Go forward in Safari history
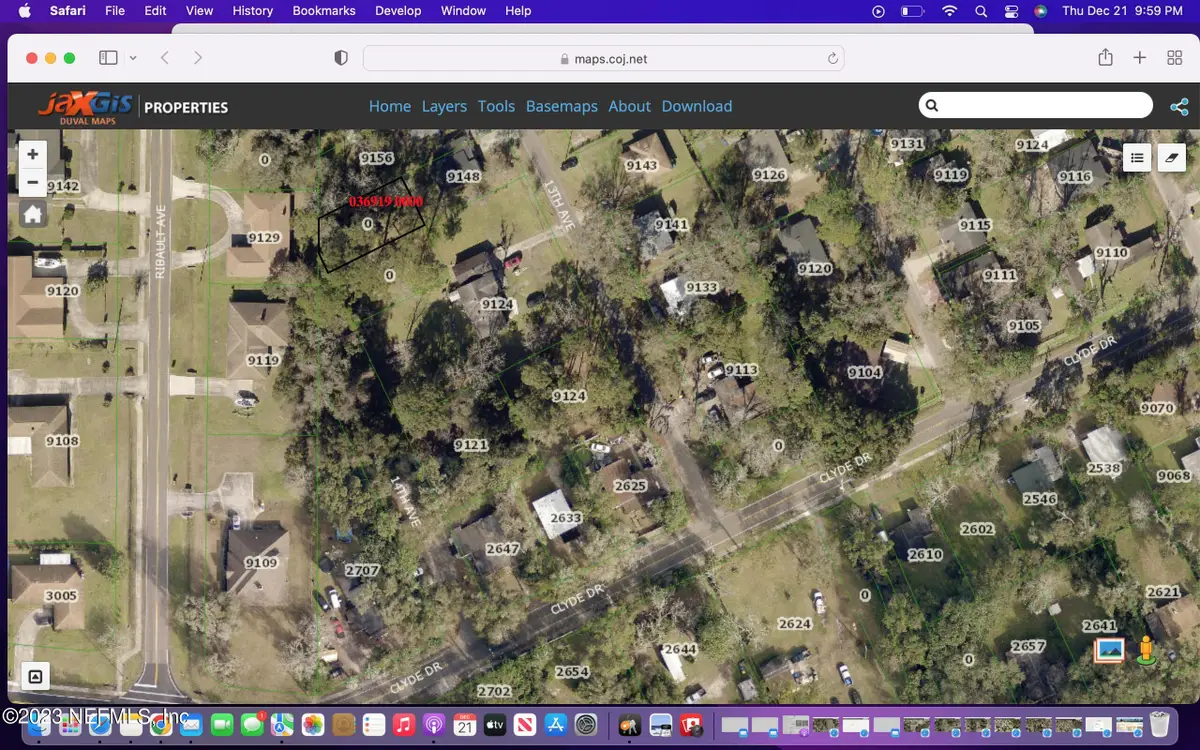Screen dimensions: 1200x750 [198, 58]
